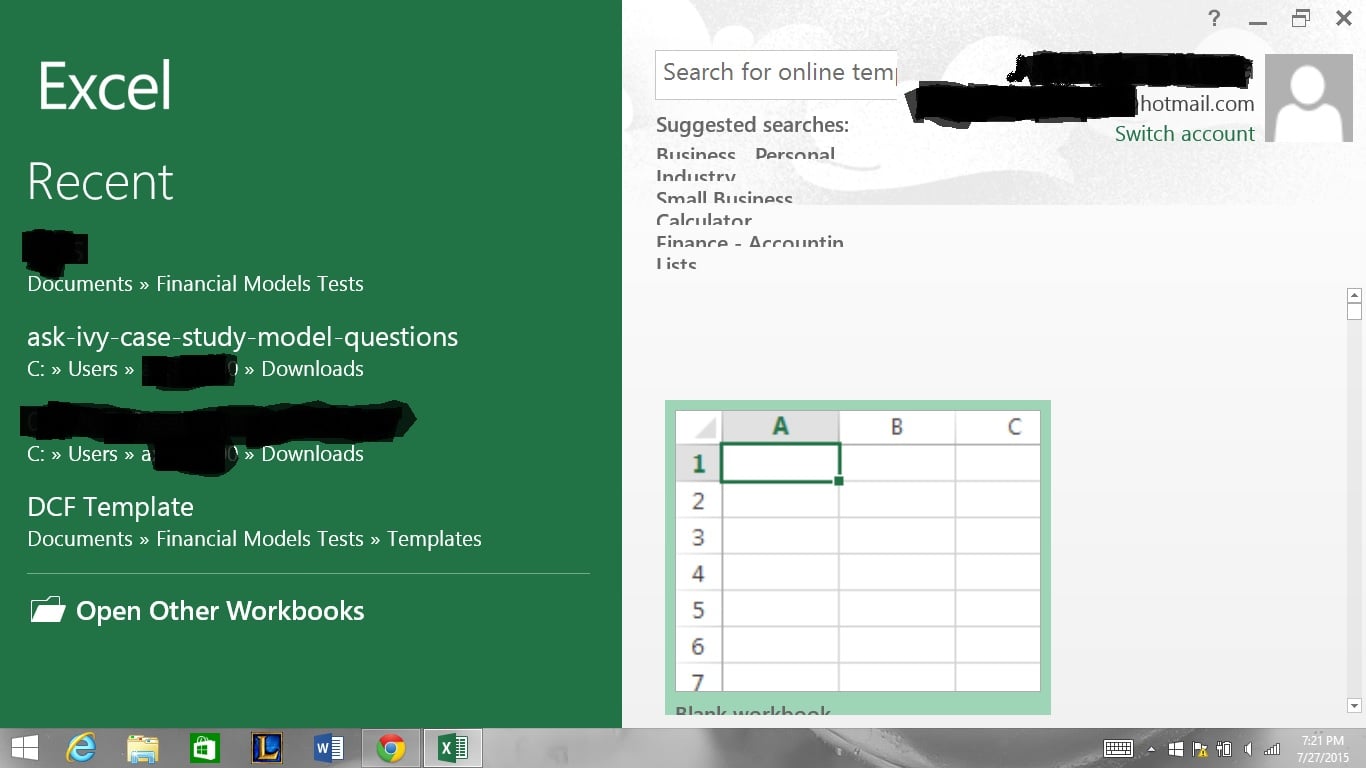The image size is (1366, 768).
Task: Click the user profile avatar picture
Action: tap(1308, 98)
